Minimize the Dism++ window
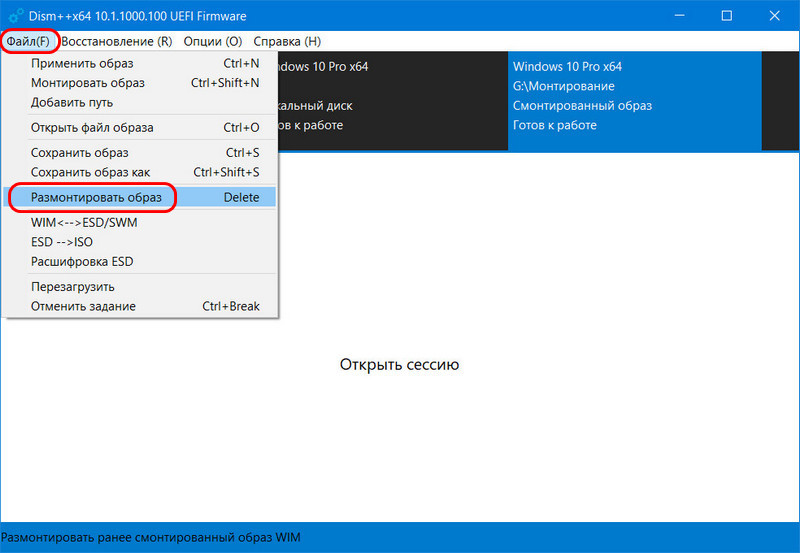 coord(680,16)
